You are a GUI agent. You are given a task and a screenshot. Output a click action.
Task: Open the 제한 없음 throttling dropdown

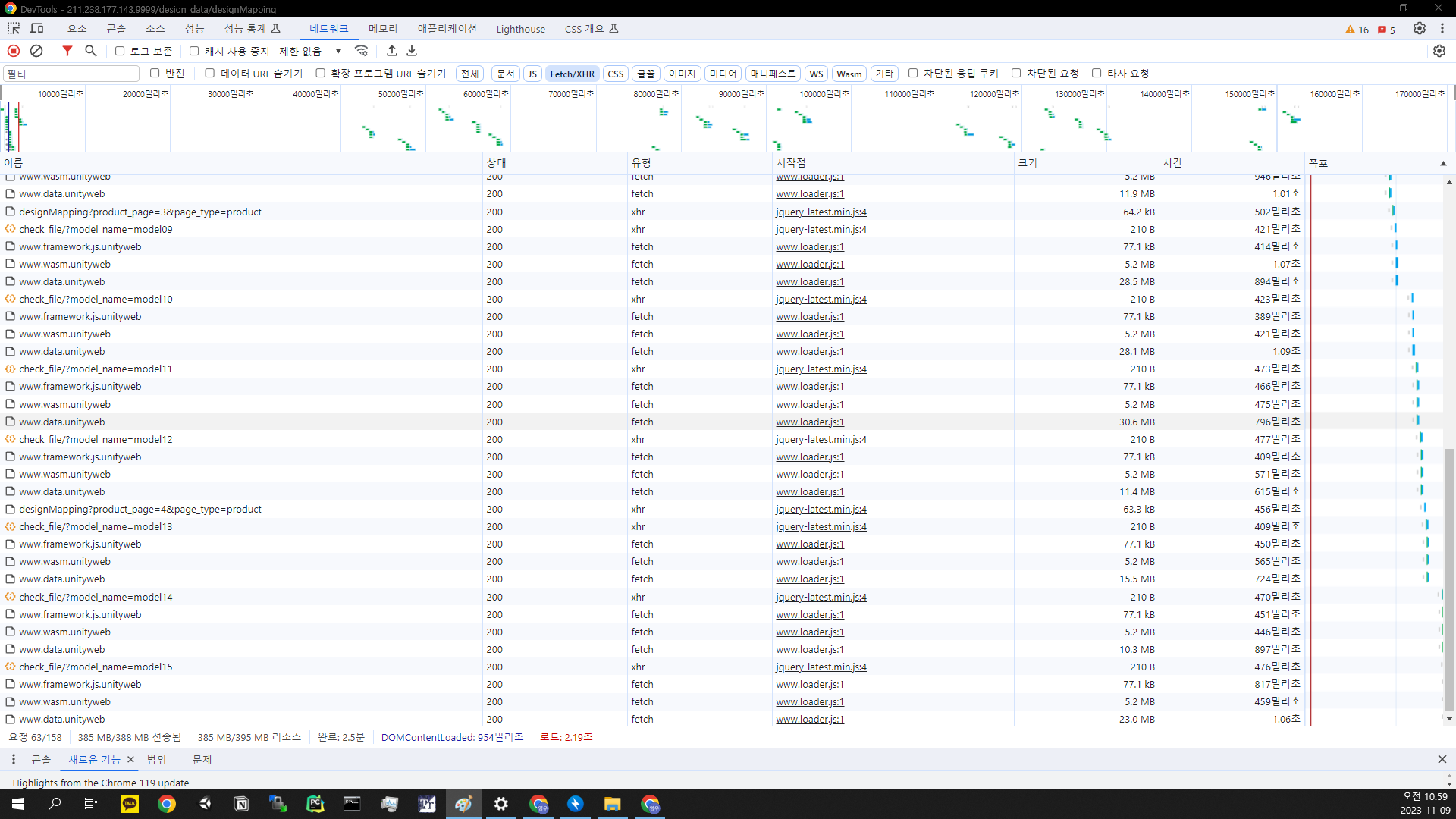pyautogui.click(x=310, y=51)
